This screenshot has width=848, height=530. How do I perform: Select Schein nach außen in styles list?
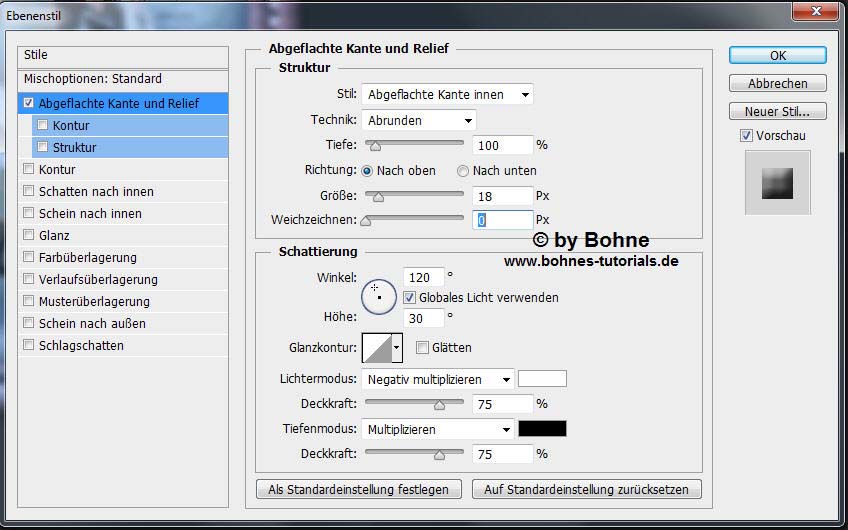(92, 323)
